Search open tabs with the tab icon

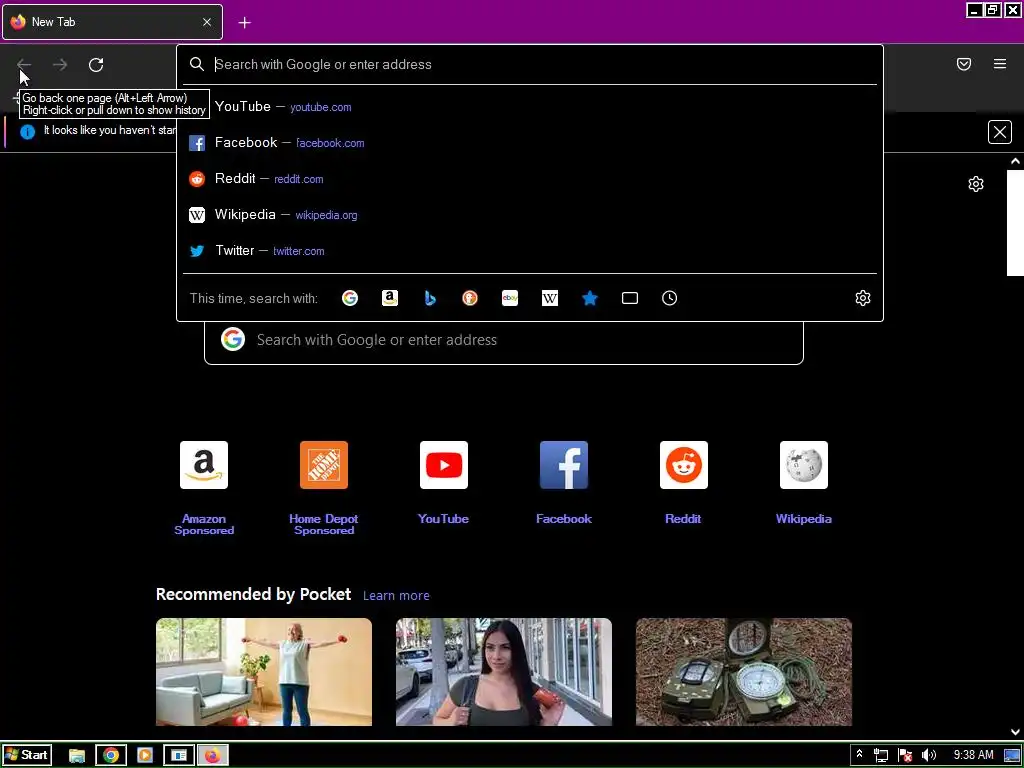(x=630, y=298)
